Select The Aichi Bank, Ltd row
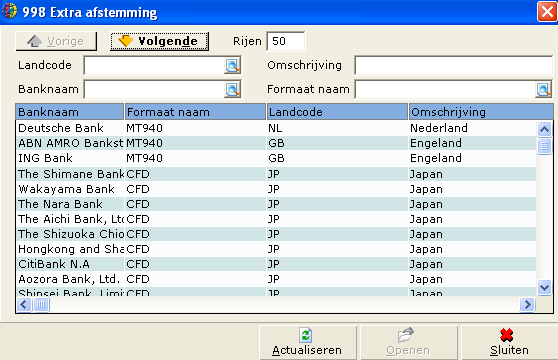Screen dimensions: 558x360 [276, 219]
